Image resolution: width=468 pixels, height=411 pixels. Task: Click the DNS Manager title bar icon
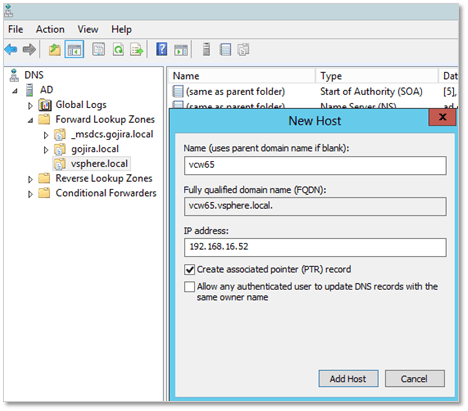point(9,11)
